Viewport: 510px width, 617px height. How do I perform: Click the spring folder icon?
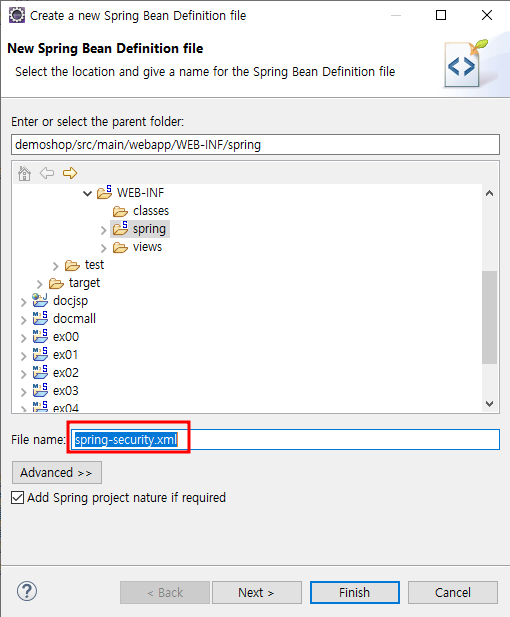pos(120,228)
